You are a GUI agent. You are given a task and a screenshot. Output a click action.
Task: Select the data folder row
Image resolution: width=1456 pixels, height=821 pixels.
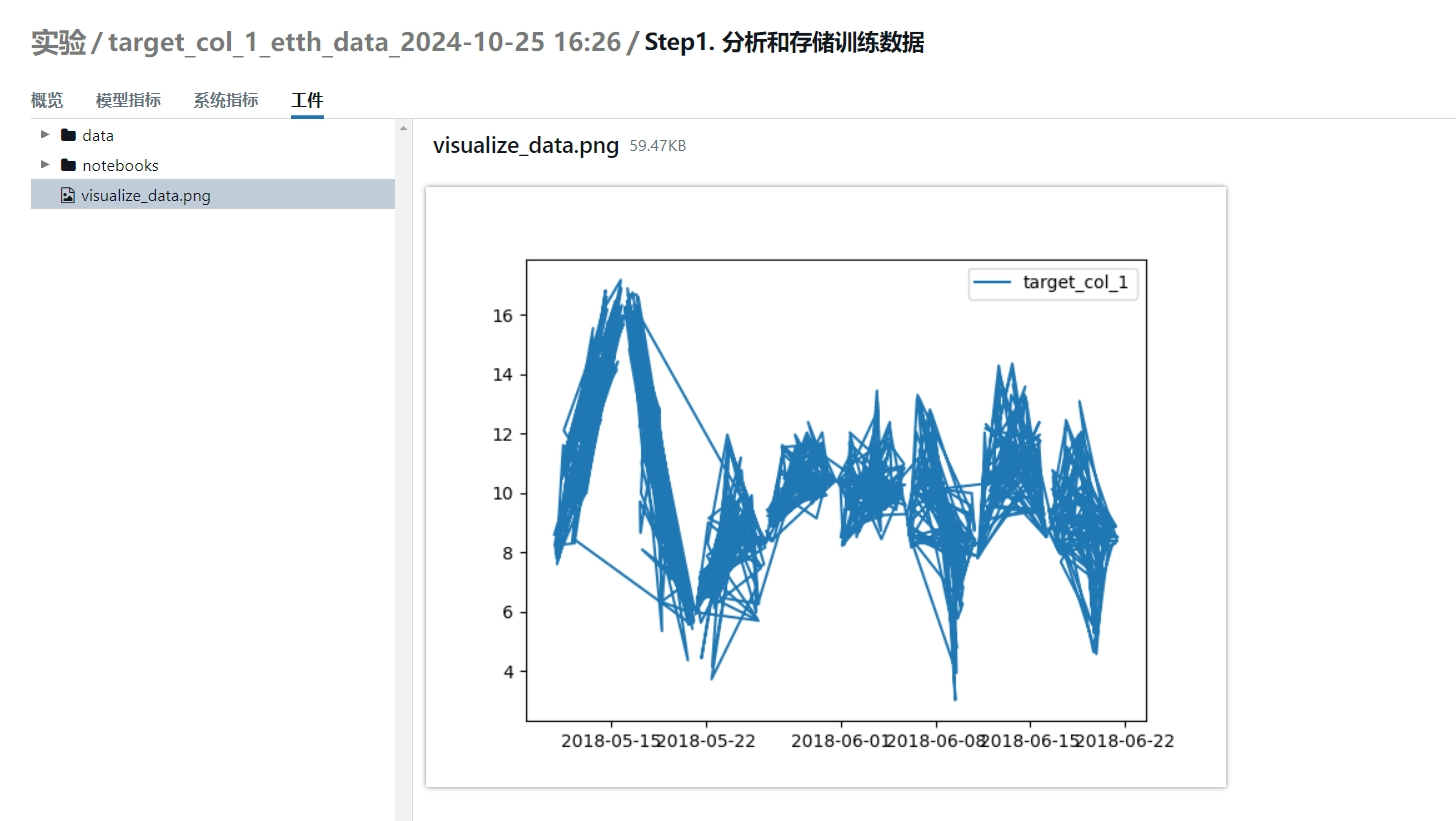pyautogui.click(x=213, y=135)
